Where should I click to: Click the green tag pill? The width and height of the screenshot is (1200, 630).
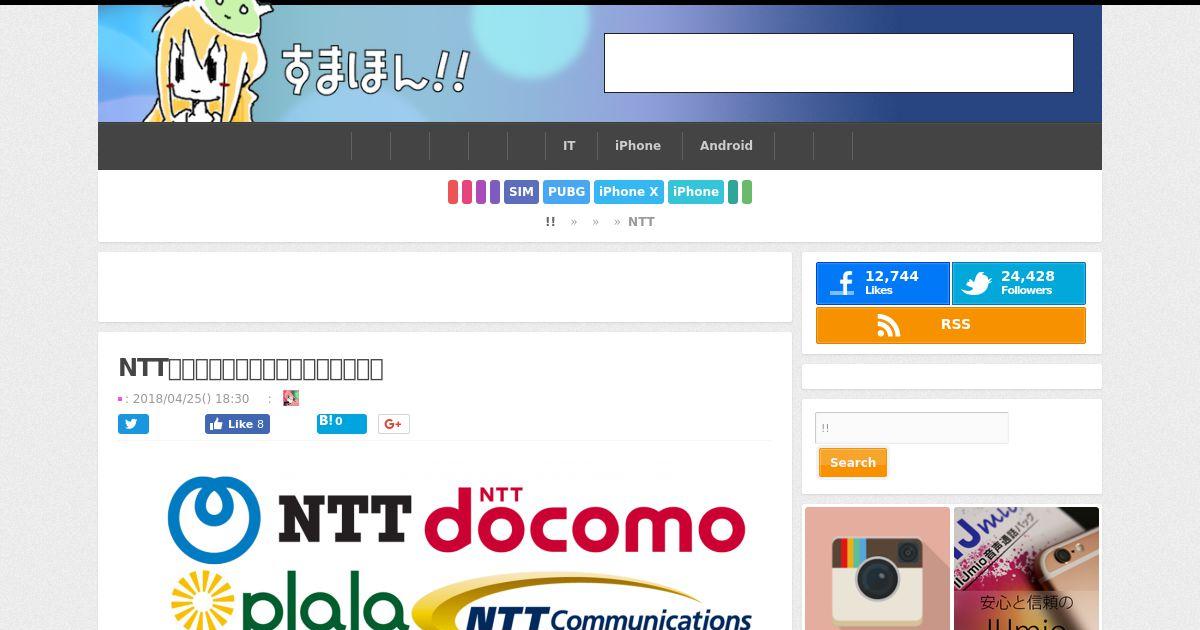coord(747,192)
